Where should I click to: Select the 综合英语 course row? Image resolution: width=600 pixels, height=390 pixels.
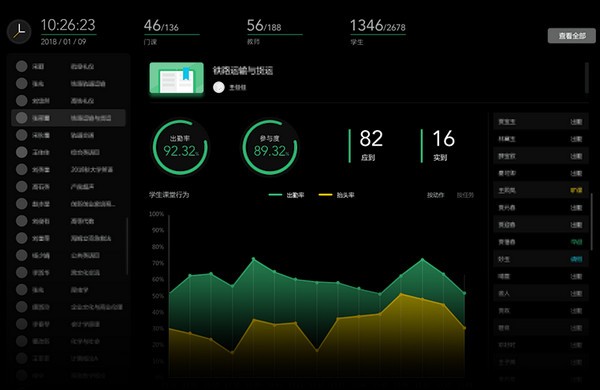[x=68, y=152]
